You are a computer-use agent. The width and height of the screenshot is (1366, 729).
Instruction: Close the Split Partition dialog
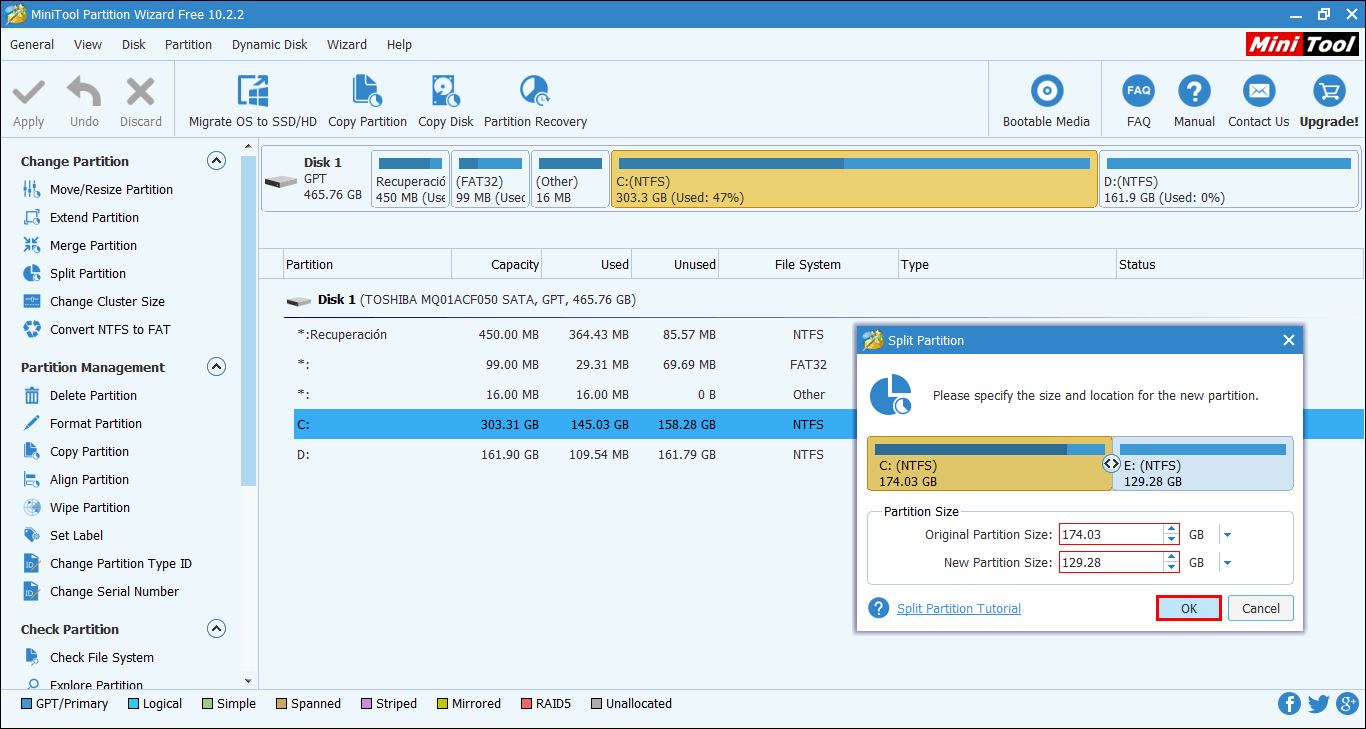click(1288, 340)
